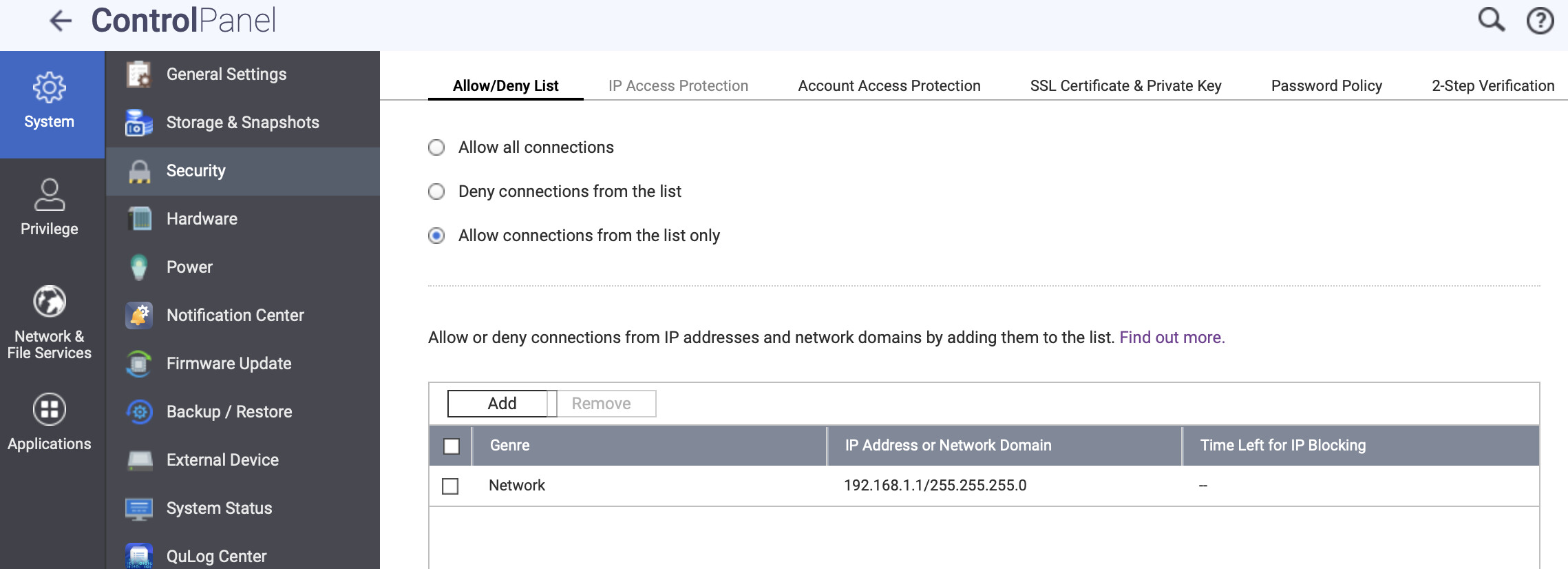Tick the checkbox for the Network row
The height and width of the screenshot is (569, 1568).
[x=450, y=486]
